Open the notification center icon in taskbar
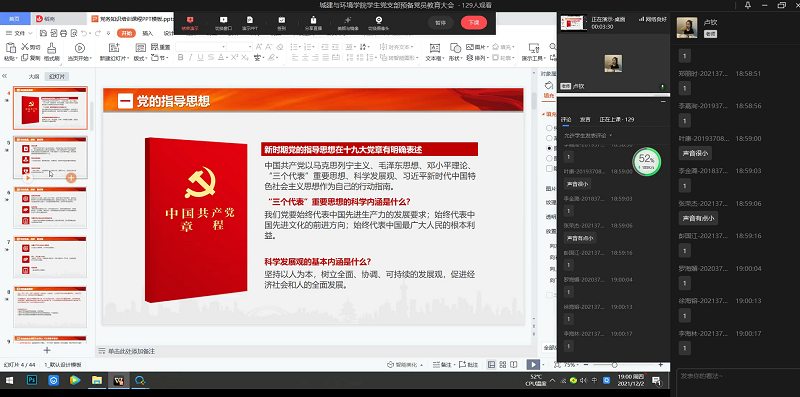 coord(656,380)
